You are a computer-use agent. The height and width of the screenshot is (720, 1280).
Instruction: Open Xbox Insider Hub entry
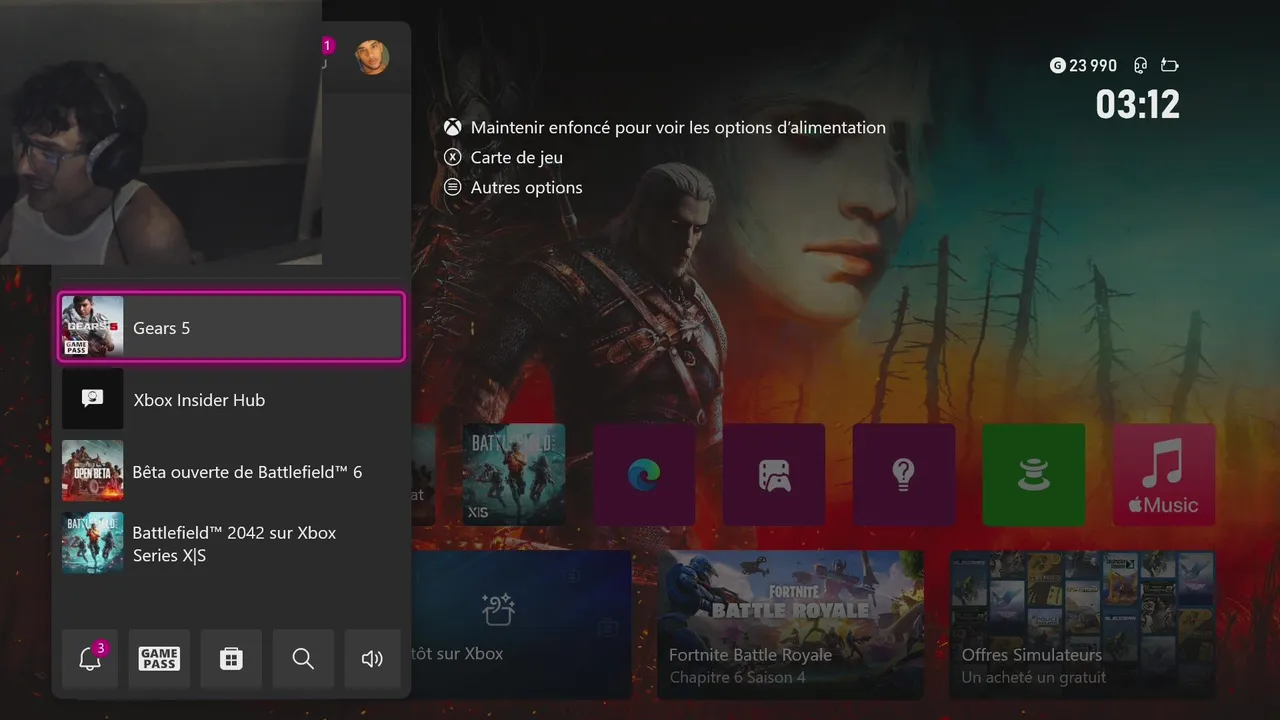[x=232, y=399]
